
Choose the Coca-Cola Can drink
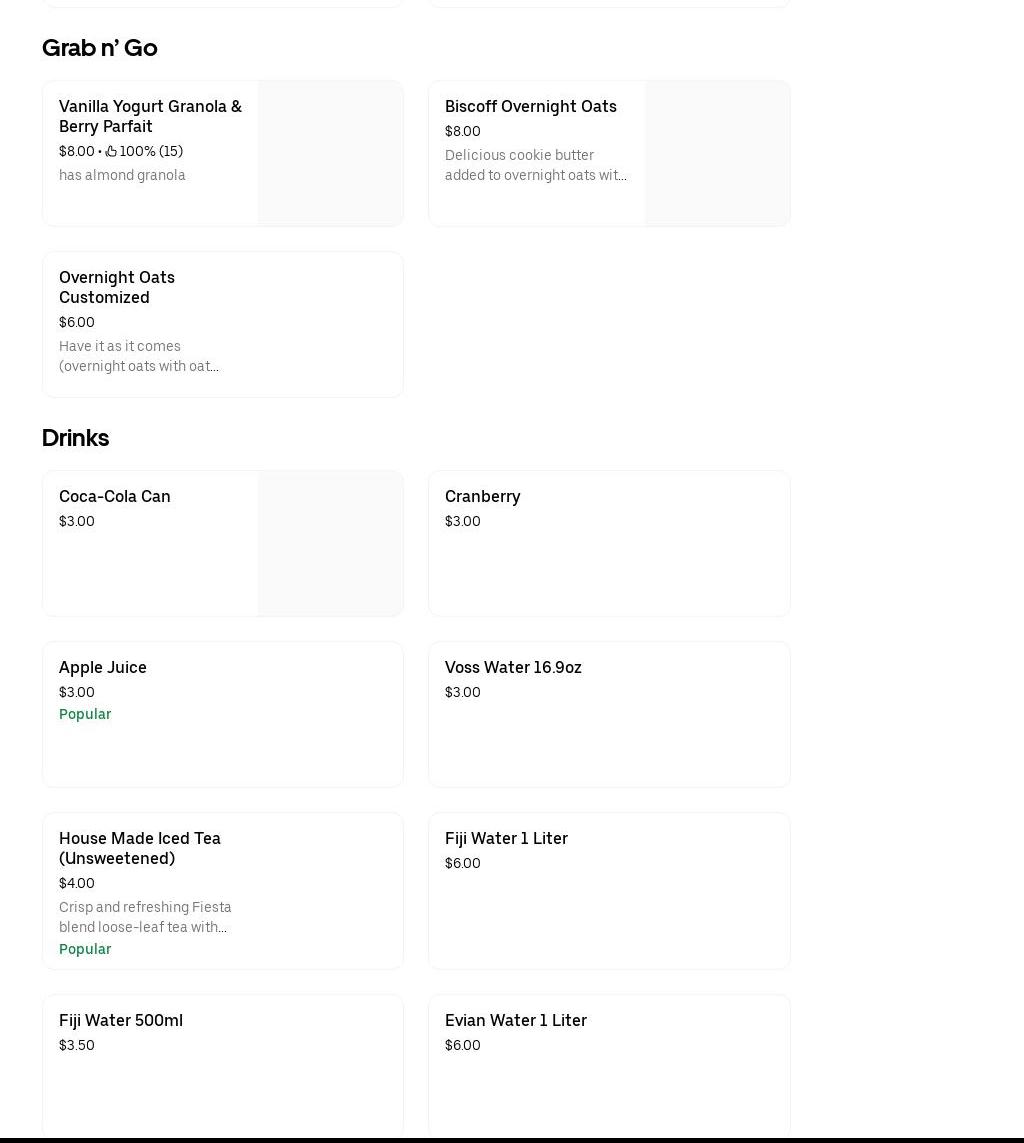coord(115,496)
